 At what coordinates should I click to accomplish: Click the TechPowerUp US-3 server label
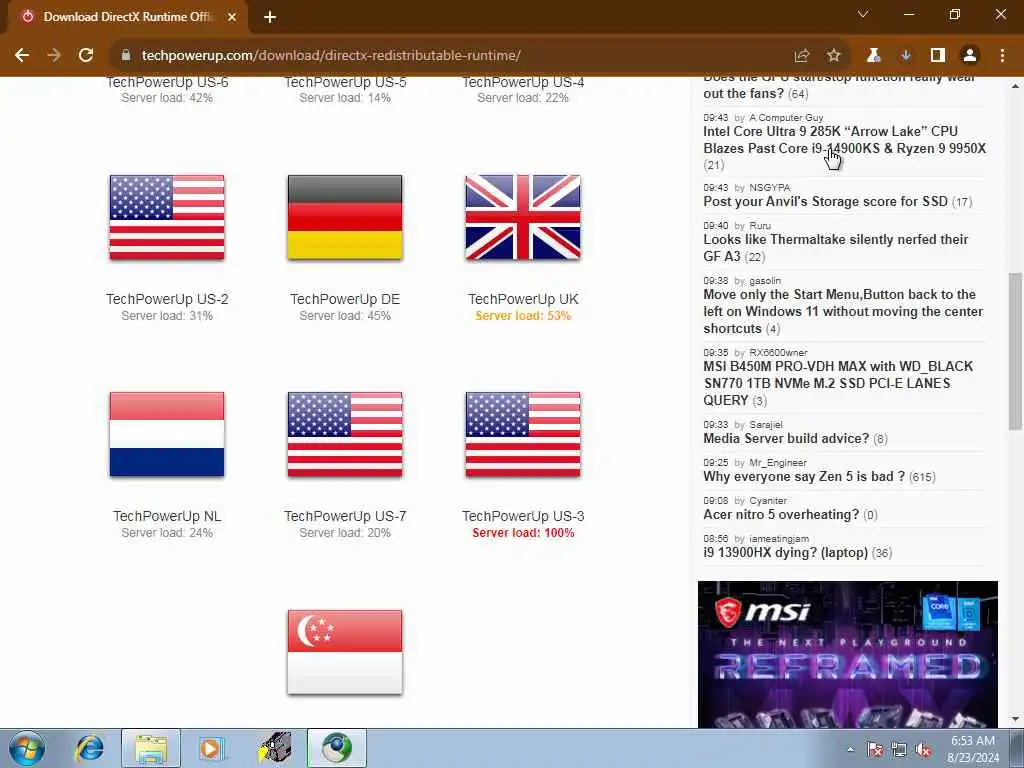(x=523, y=516)
